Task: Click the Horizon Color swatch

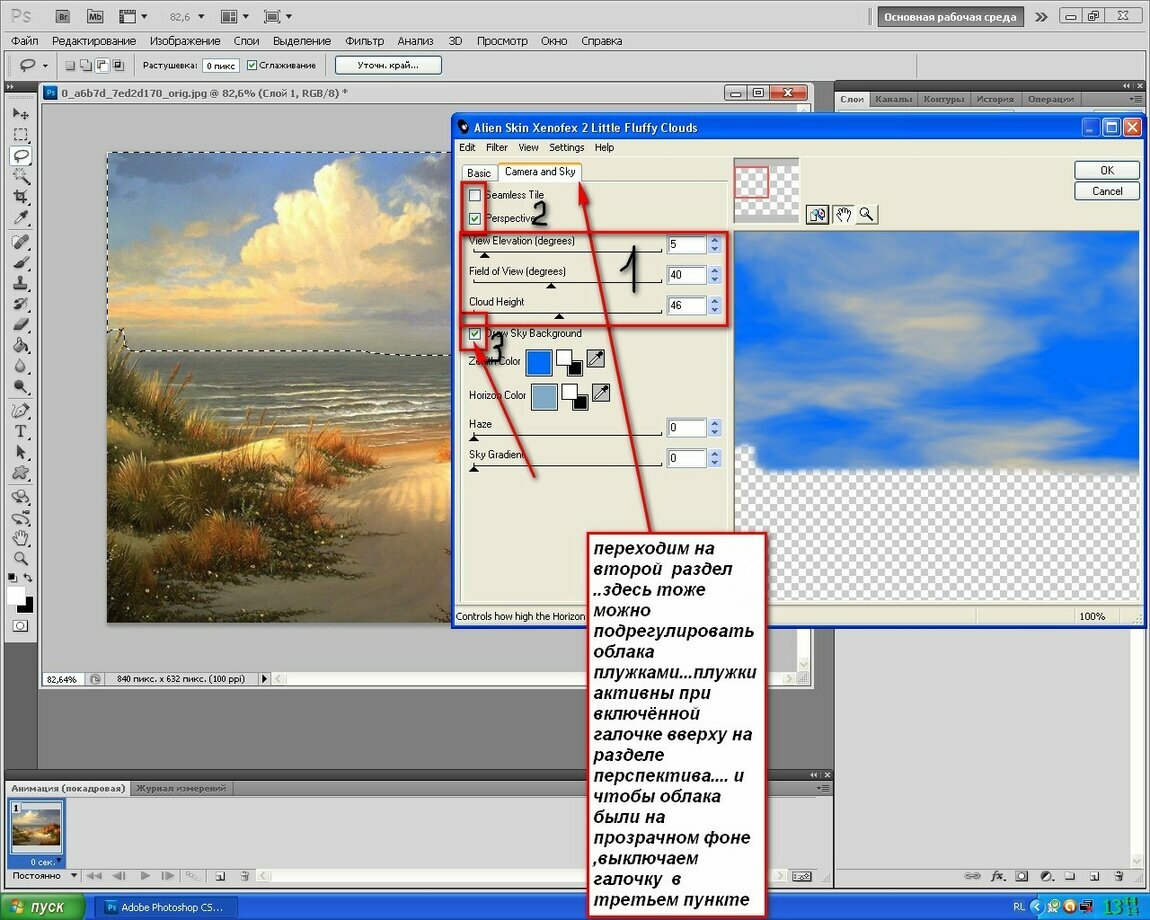Action: pos(544,397)
